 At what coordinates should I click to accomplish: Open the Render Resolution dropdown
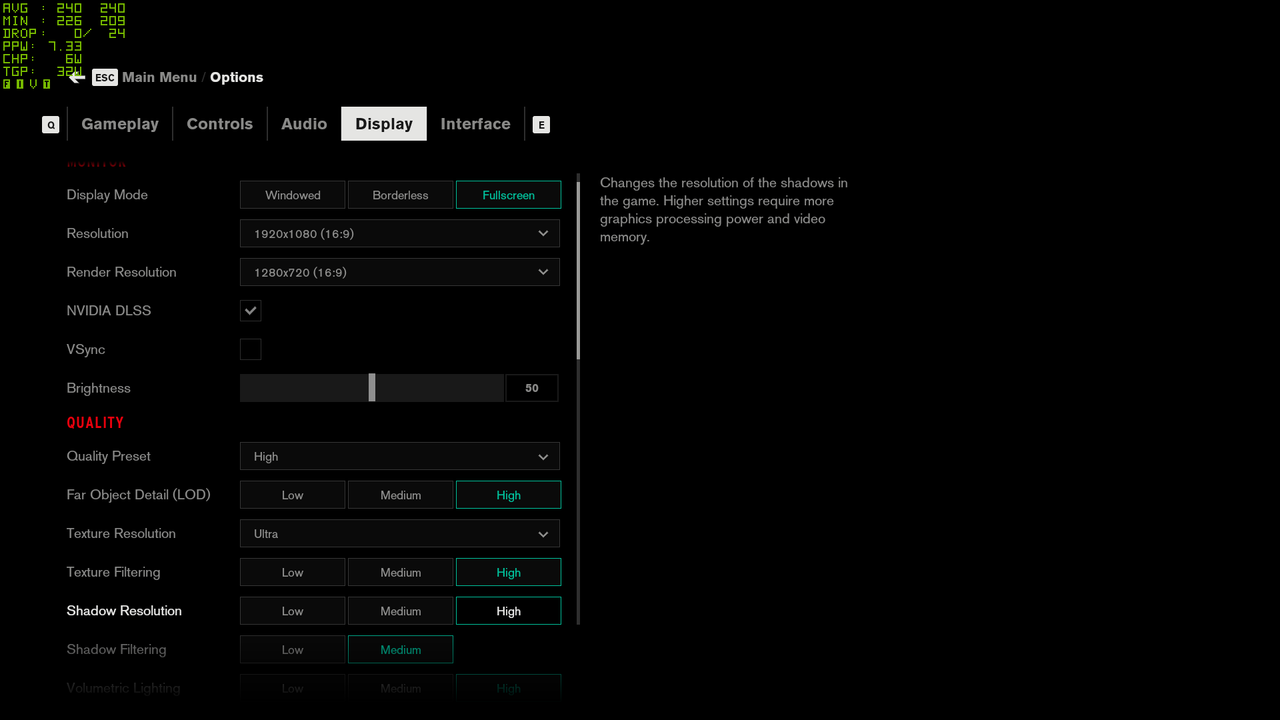(400, 272)
